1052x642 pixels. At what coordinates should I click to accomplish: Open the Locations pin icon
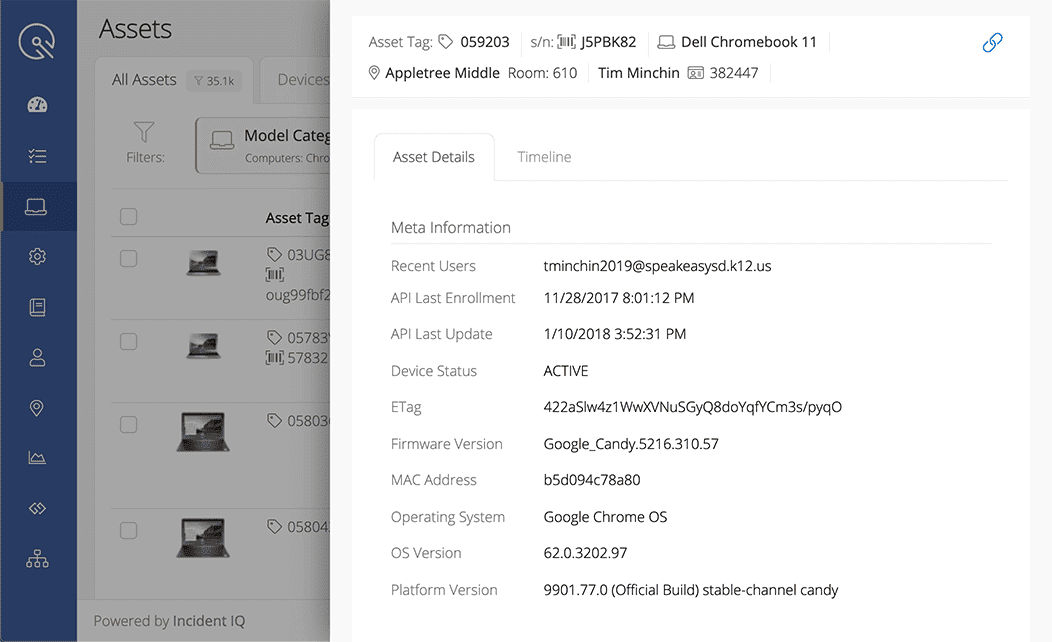(x=38, y=407)
